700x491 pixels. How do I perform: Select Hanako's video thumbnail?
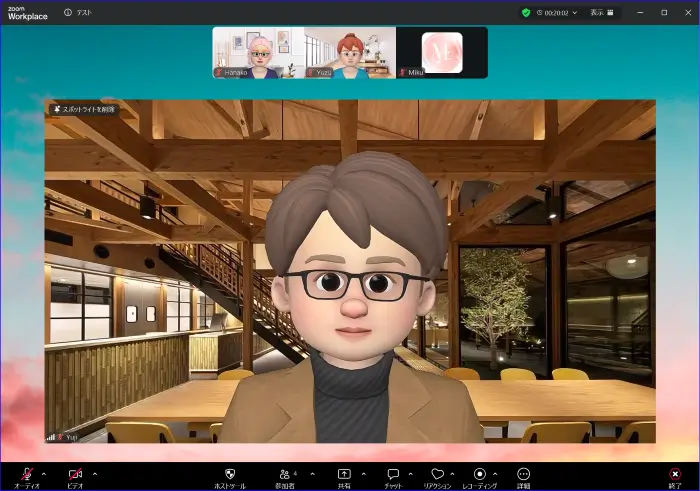click(x=258, y=53)
